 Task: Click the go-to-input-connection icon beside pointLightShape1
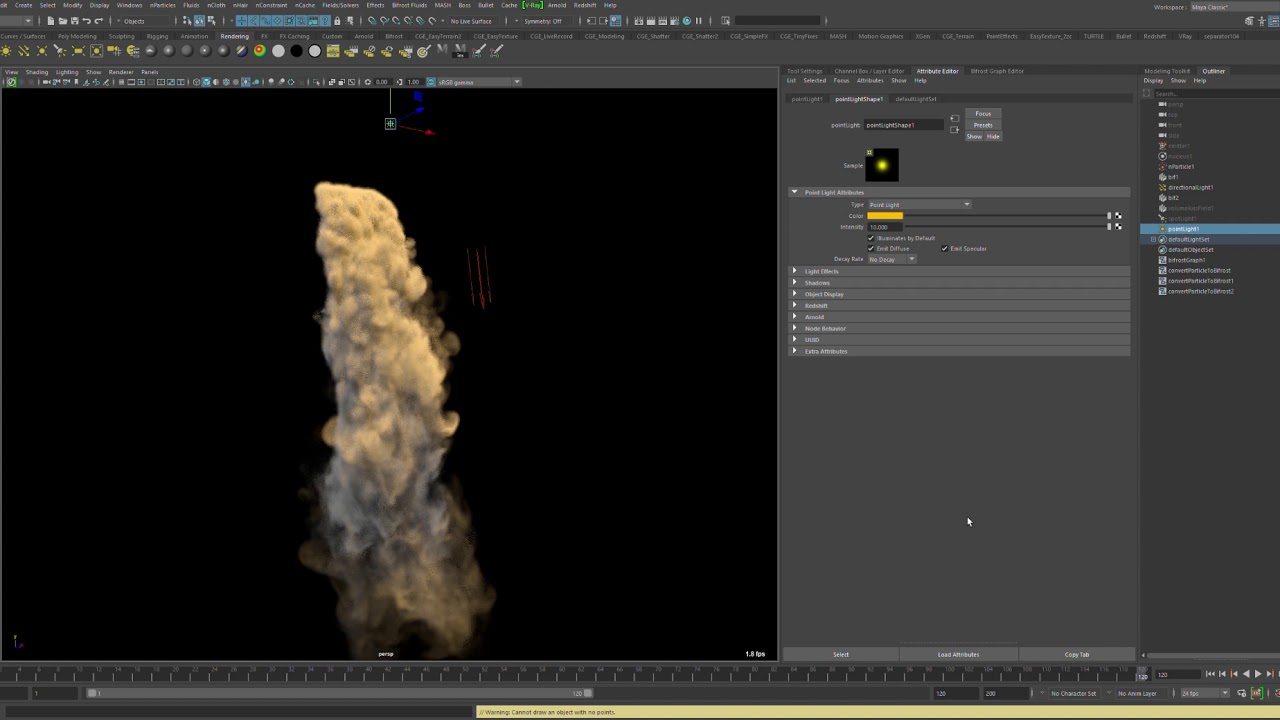click(x=954, y=119)
